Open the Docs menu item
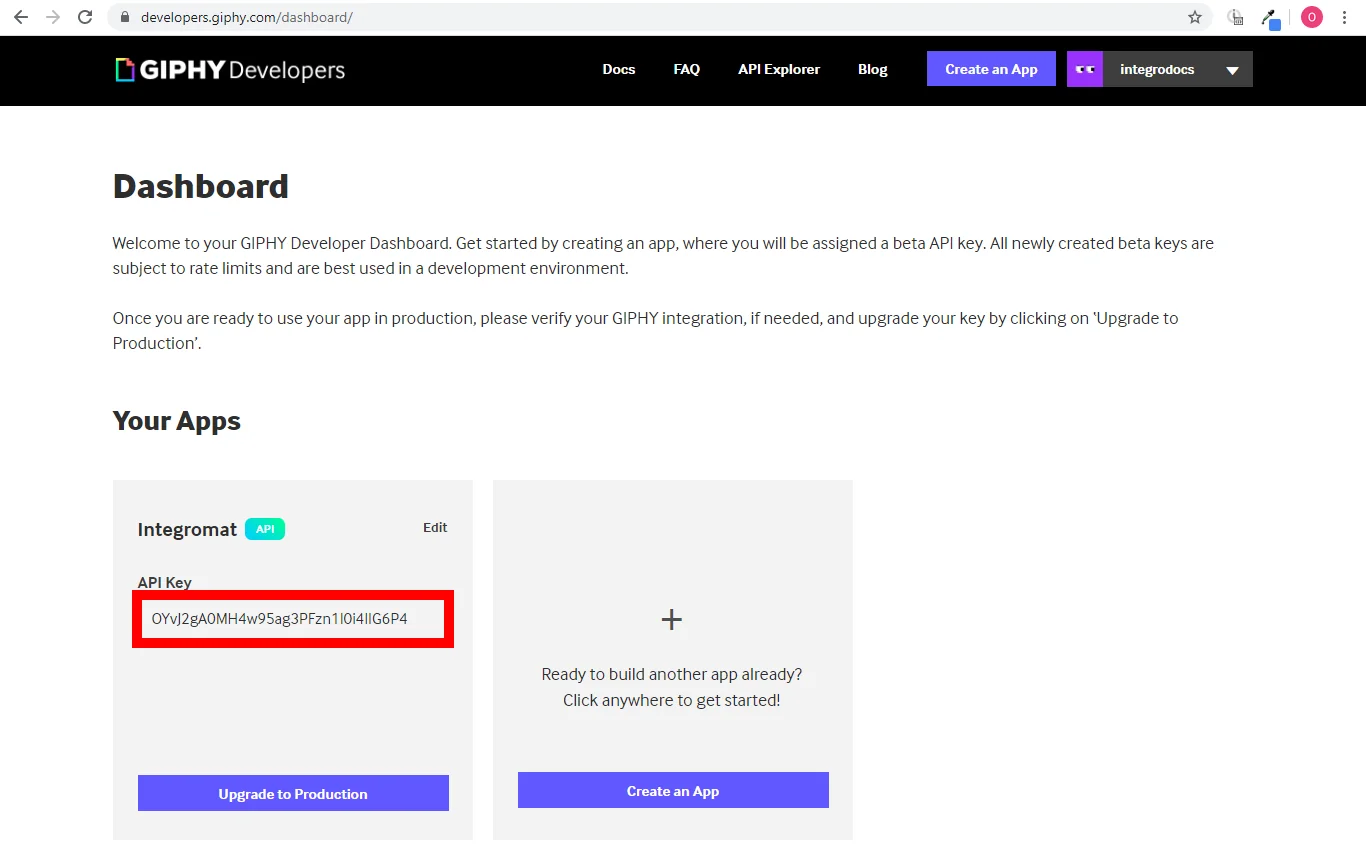The height and width of the screenshot is (852, 1366). 619,69
